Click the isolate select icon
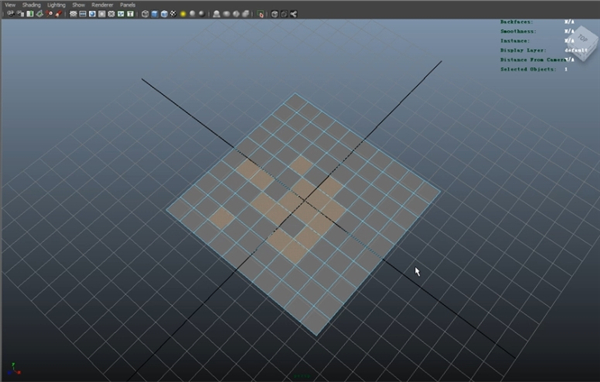600x382 pixels. click(261, 14)
